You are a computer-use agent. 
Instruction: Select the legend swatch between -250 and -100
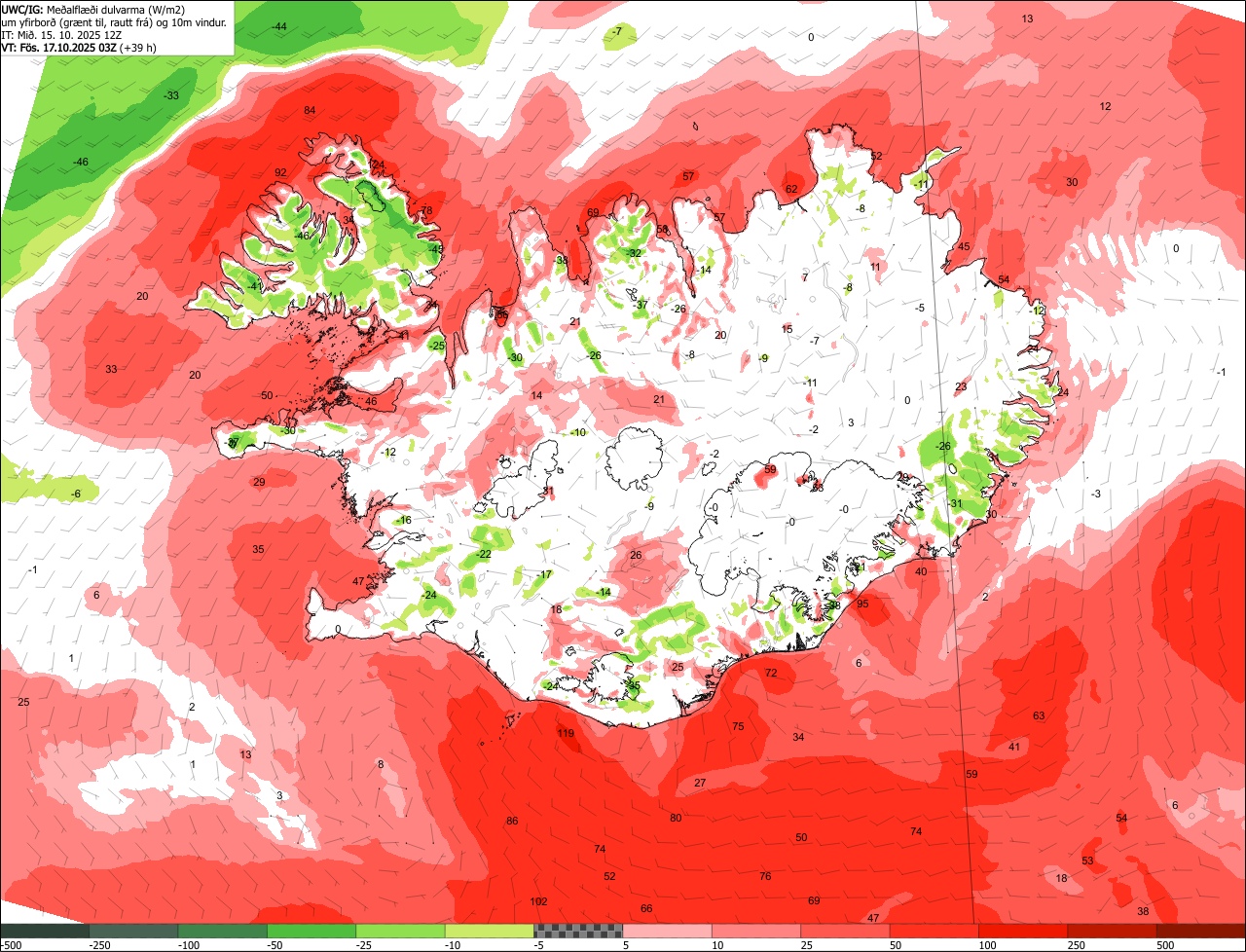click(x=134, y=931)
